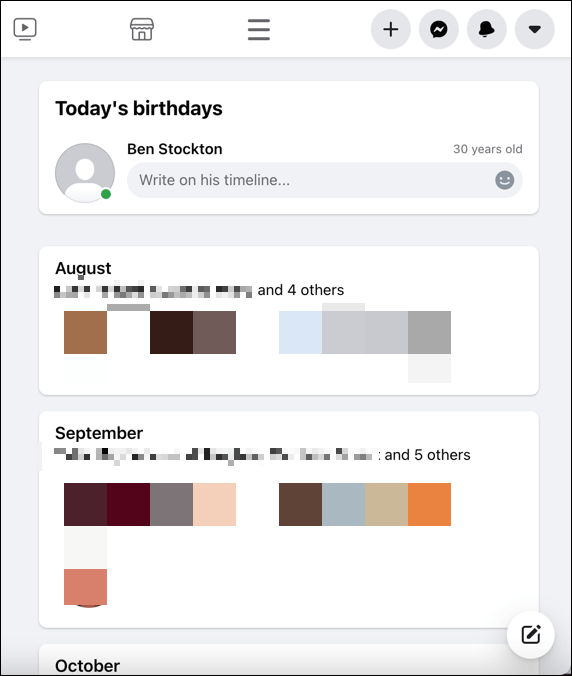This screenshot has width=572, height=676.
Task: Select the salmon-colored September thumbnail
Action: click(x=85, y=587)
